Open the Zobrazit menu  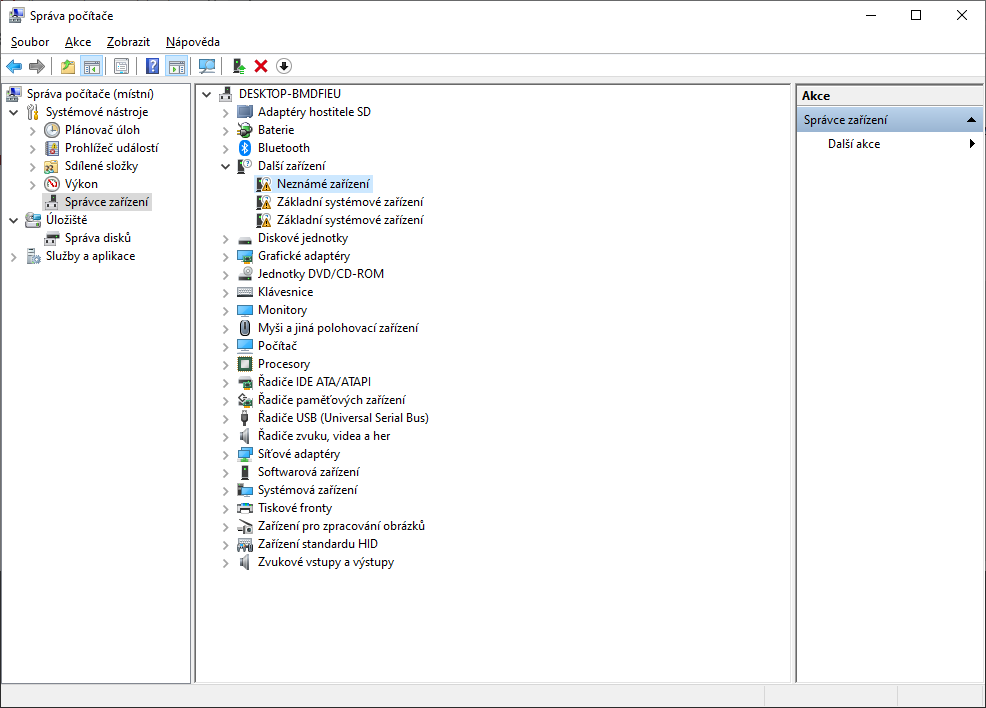(x=128, y=41)
